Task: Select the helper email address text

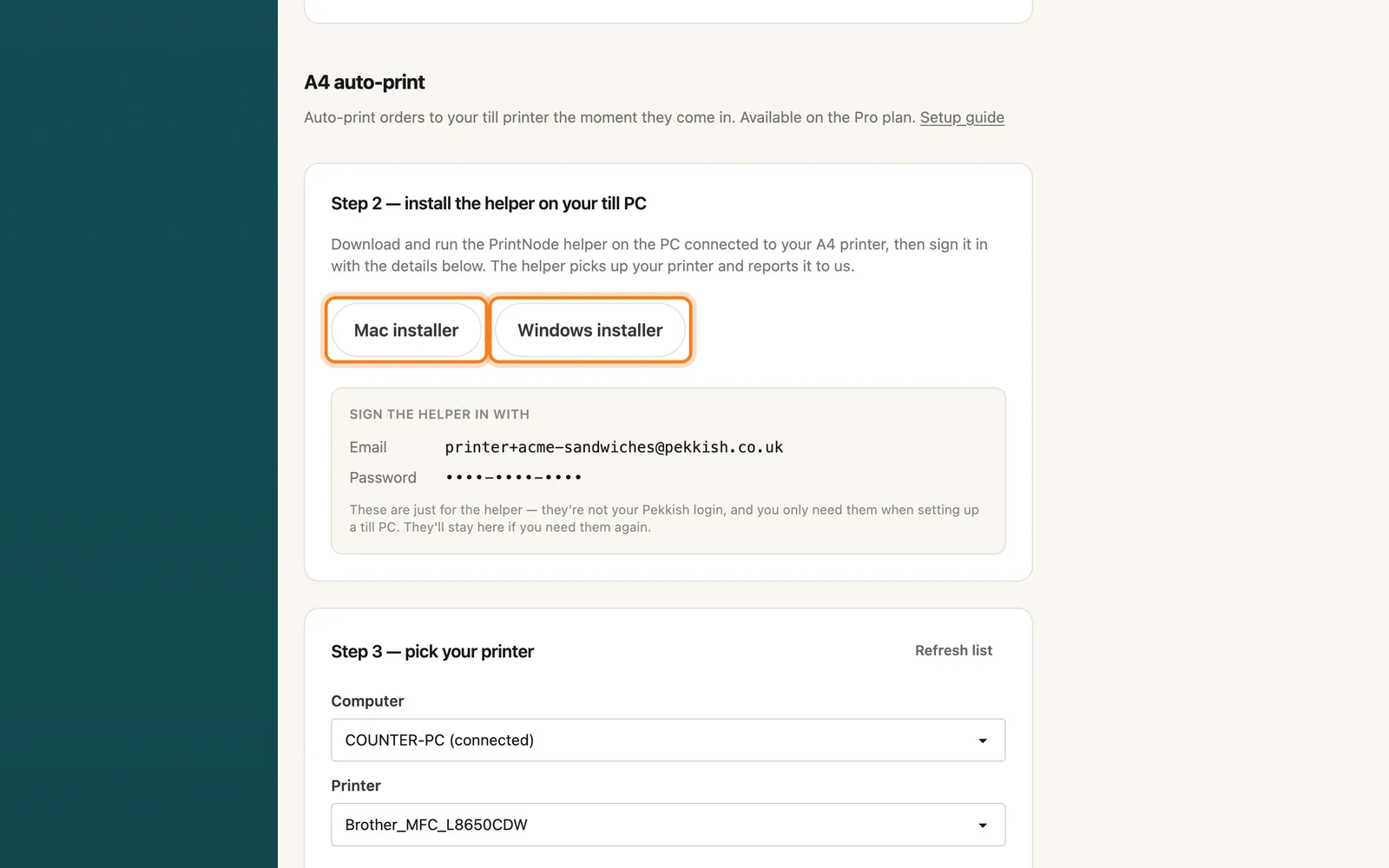Action: coord(614,447)
